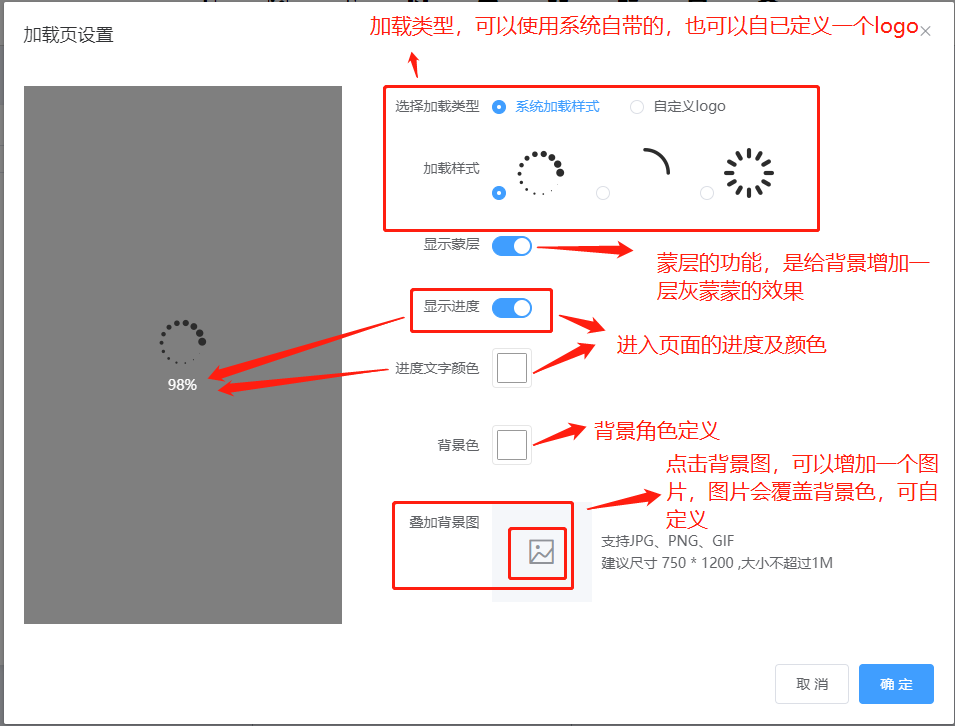Click the single arc loading style icon
The image size is (955, 726).
(657, 161)
